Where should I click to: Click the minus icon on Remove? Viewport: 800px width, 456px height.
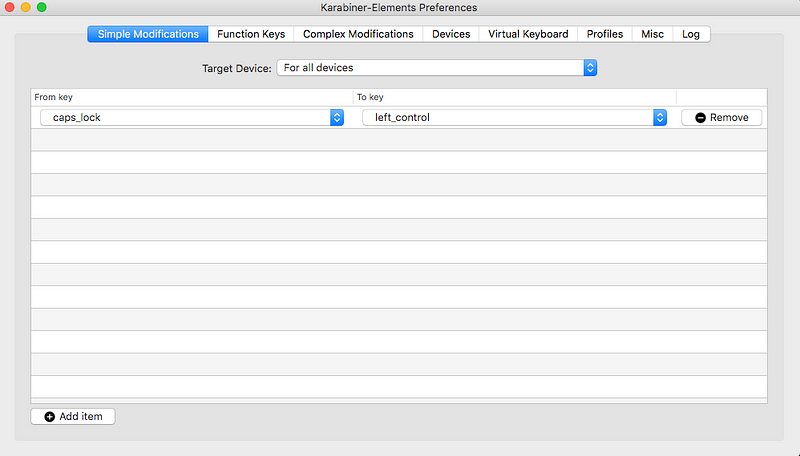click(x=701, y=118)
